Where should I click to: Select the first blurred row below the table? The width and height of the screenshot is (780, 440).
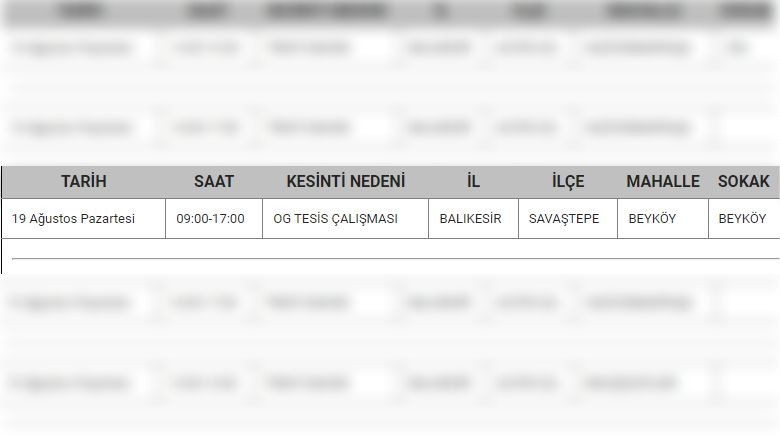pos(390,302)
